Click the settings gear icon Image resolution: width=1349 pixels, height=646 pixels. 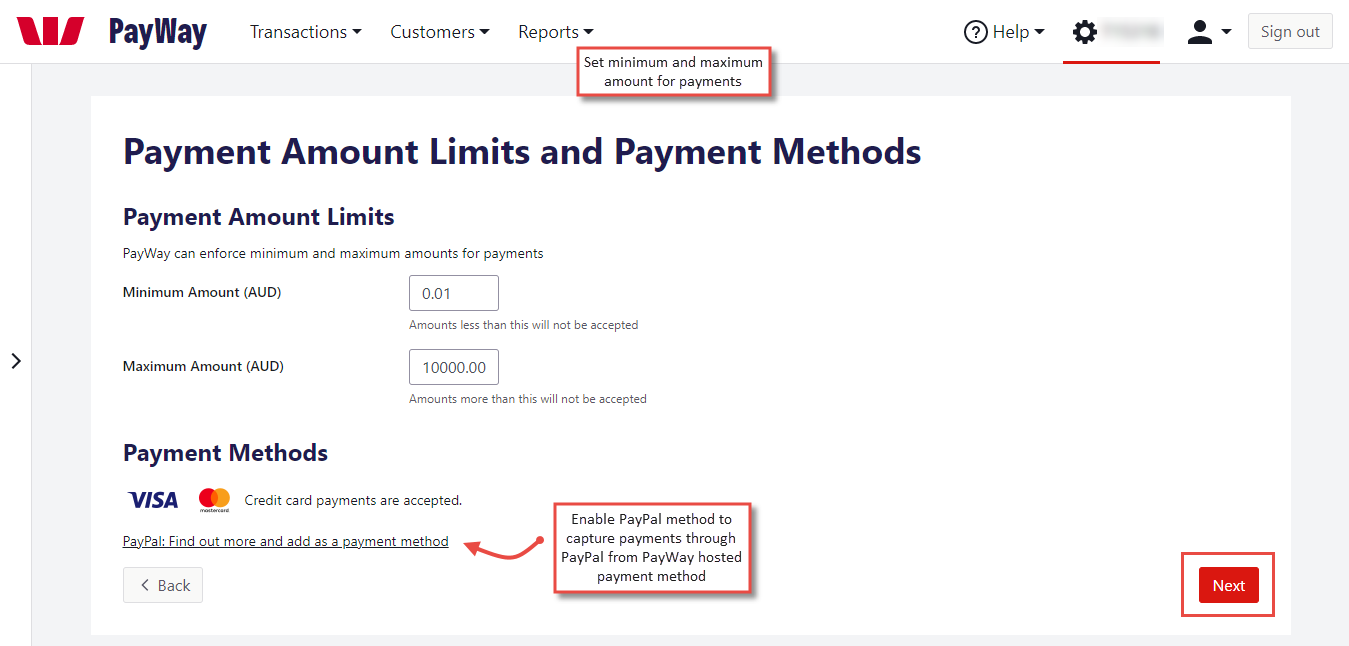click(x=1084, y=32)
